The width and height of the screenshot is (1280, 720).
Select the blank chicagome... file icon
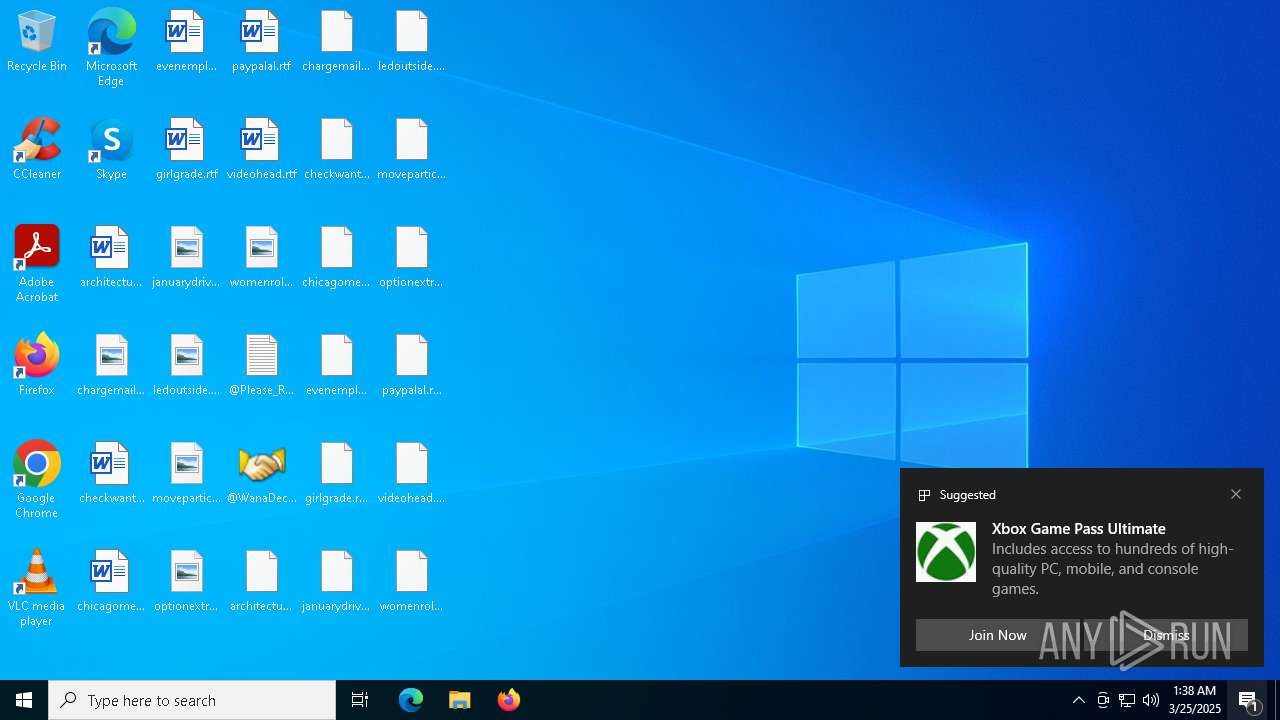point(336,258)
